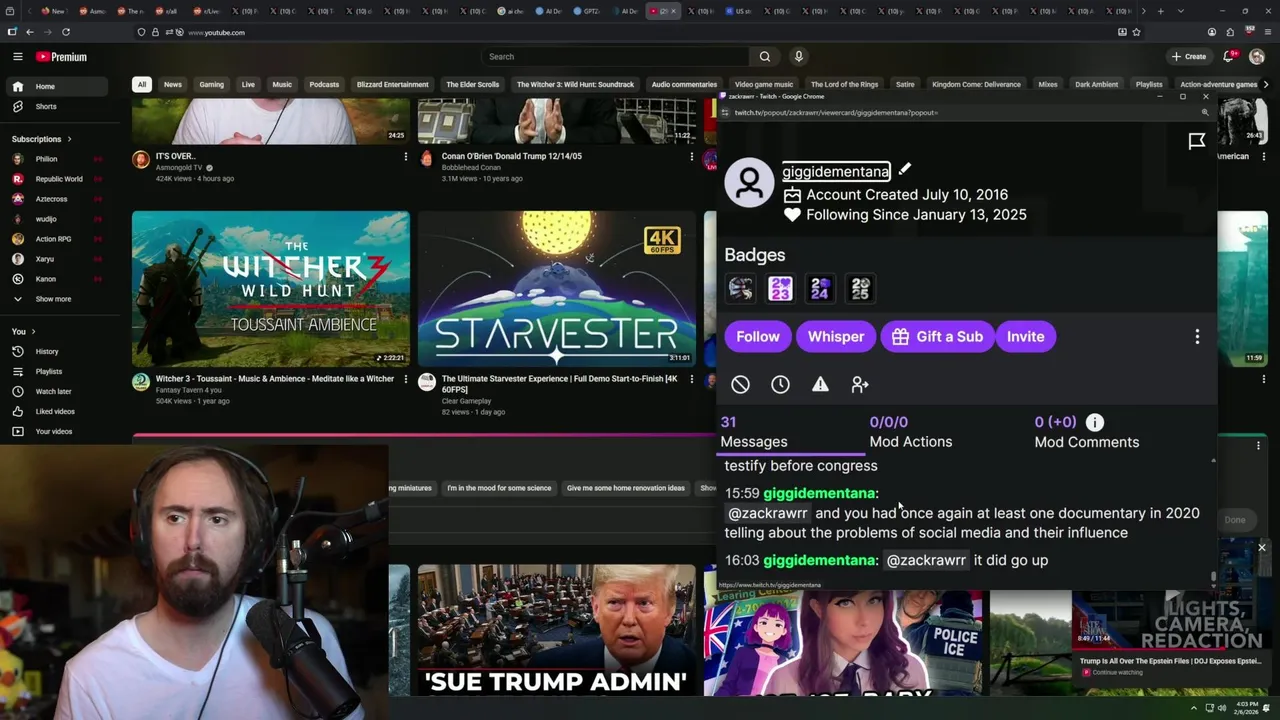1280x720 pixels.
Task: Click the 'Give me some home renovation ideas' chip
Action: (x=626, y=488)
